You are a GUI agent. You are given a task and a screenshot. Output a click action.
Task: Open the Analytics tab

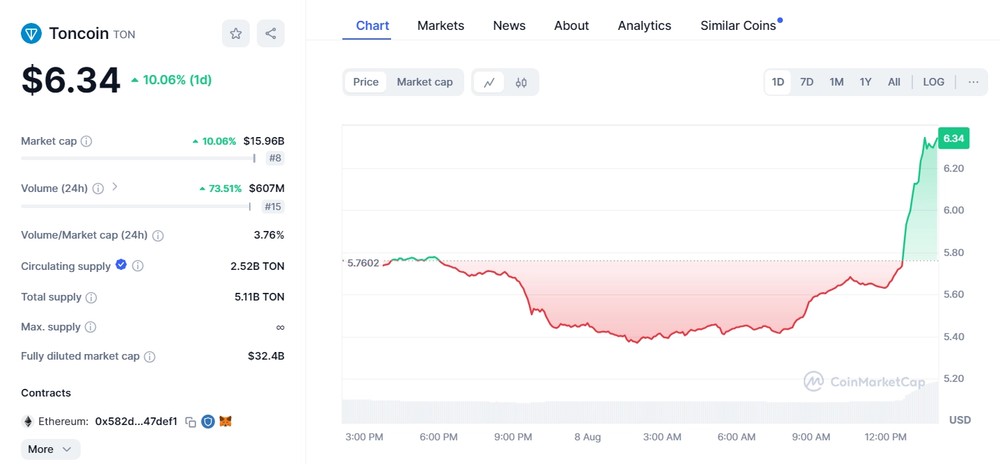coord(644,25)
